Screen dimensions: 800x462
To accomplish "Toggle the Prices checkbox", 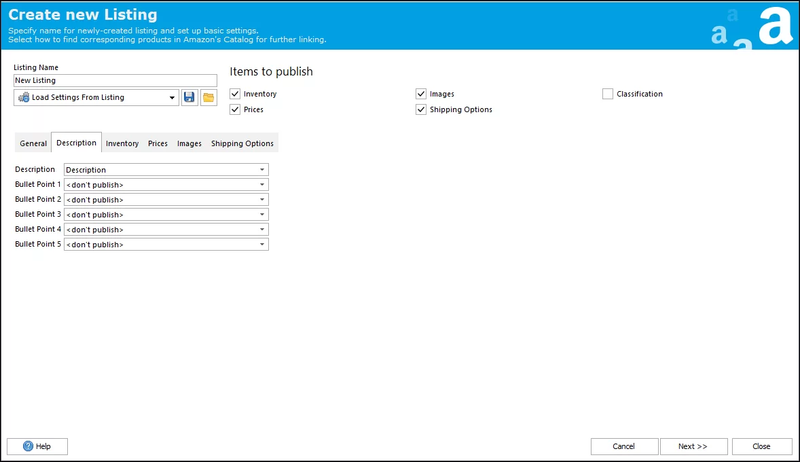I will tap(236, 109).
